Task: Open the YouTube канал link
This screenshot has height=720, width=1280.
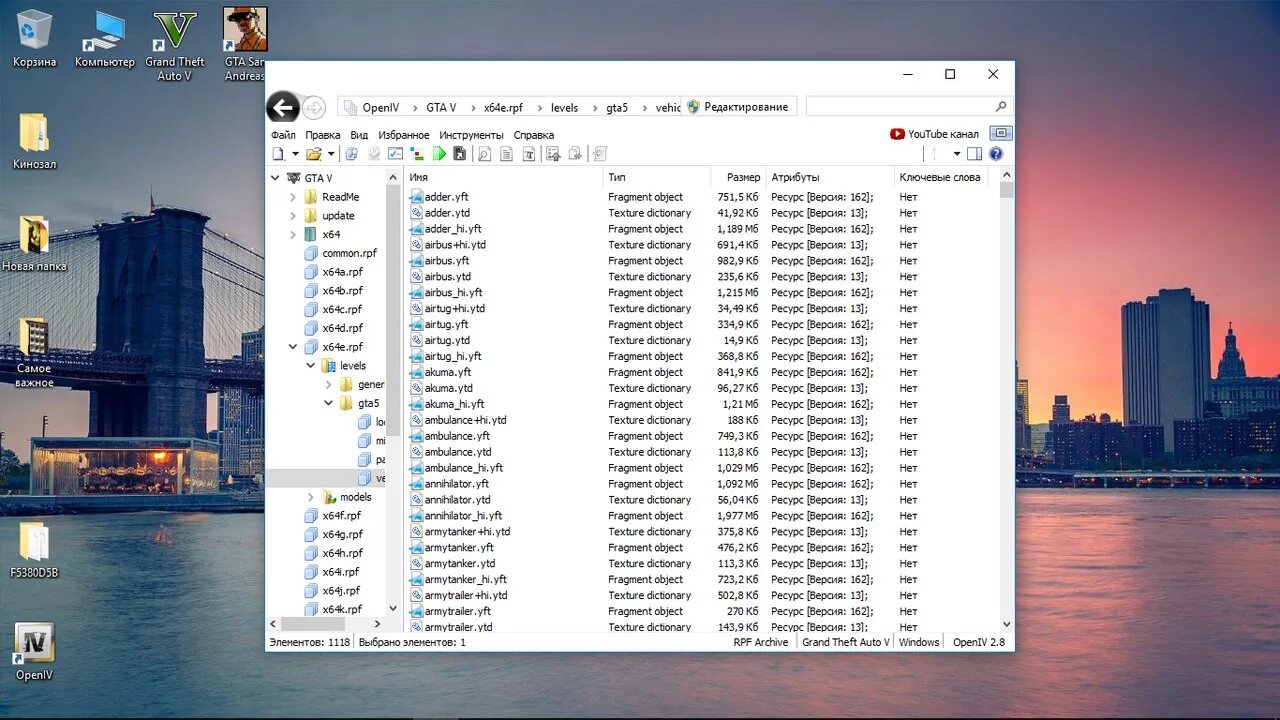Action: [x=935, y=134]
